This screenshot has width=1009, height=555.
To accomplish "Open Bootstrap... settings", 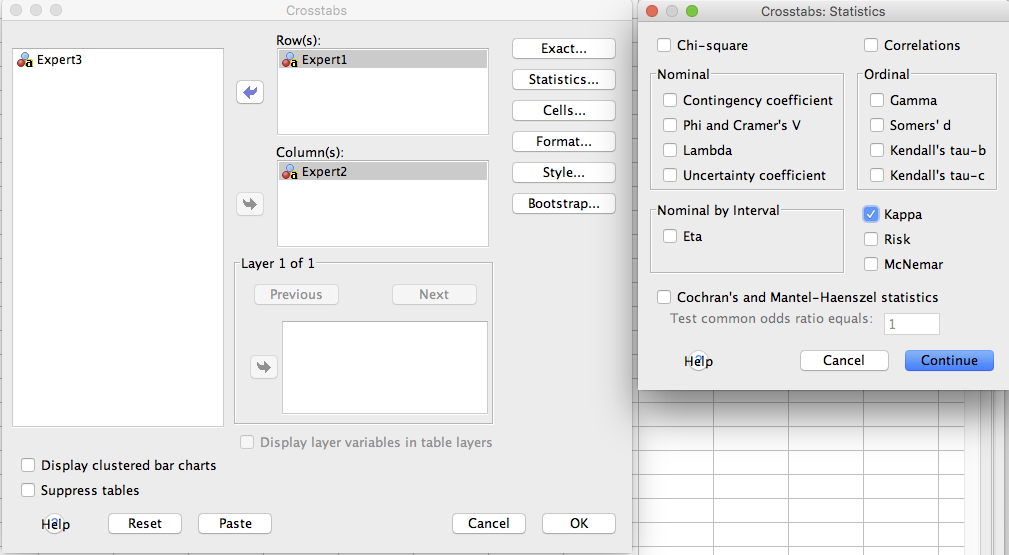I will pos(564,203).
